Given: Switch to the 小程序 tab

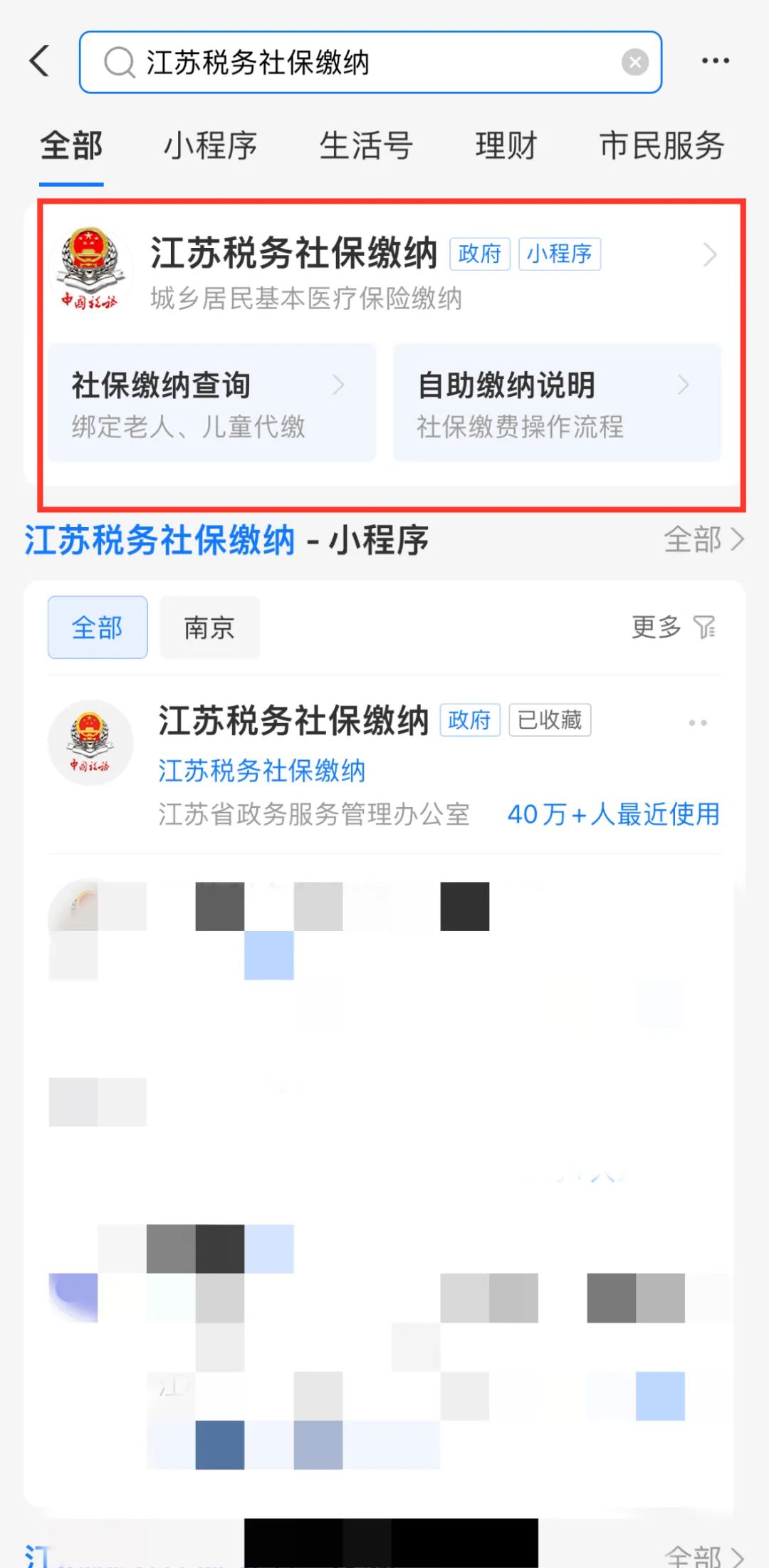Looking at the screenshot, I should coord(210,146).
